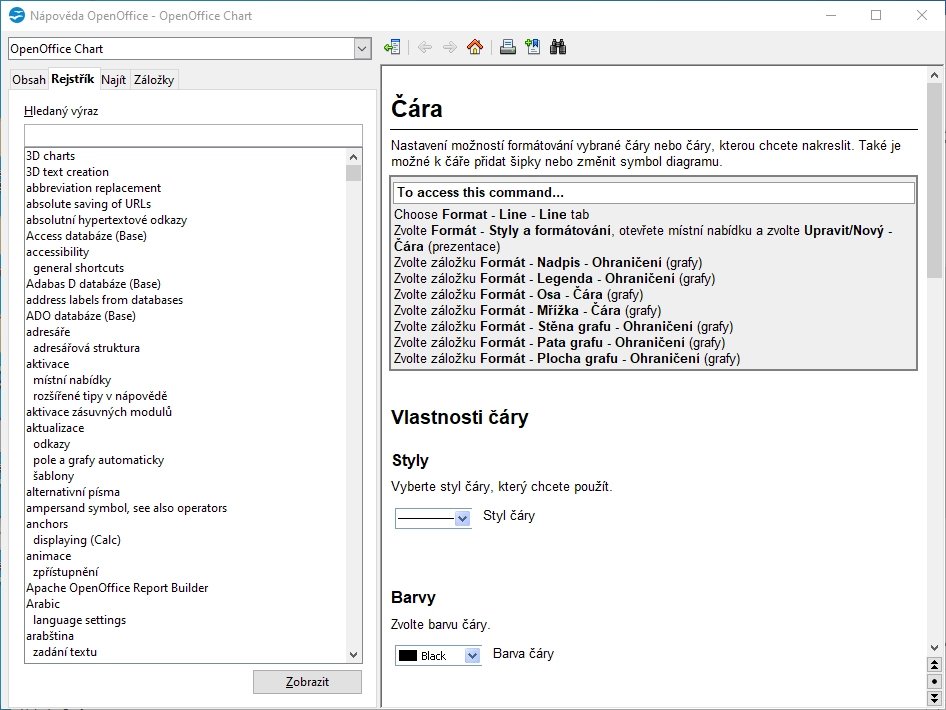
Task: Switch to the Obsah tab
Action: 28,79
